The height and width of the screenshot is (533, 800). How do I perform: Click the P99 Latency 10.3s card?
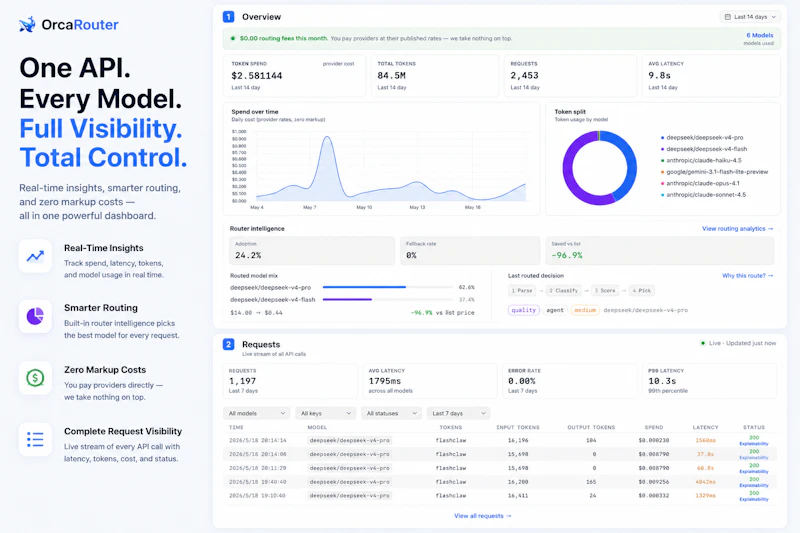(710, 380)
